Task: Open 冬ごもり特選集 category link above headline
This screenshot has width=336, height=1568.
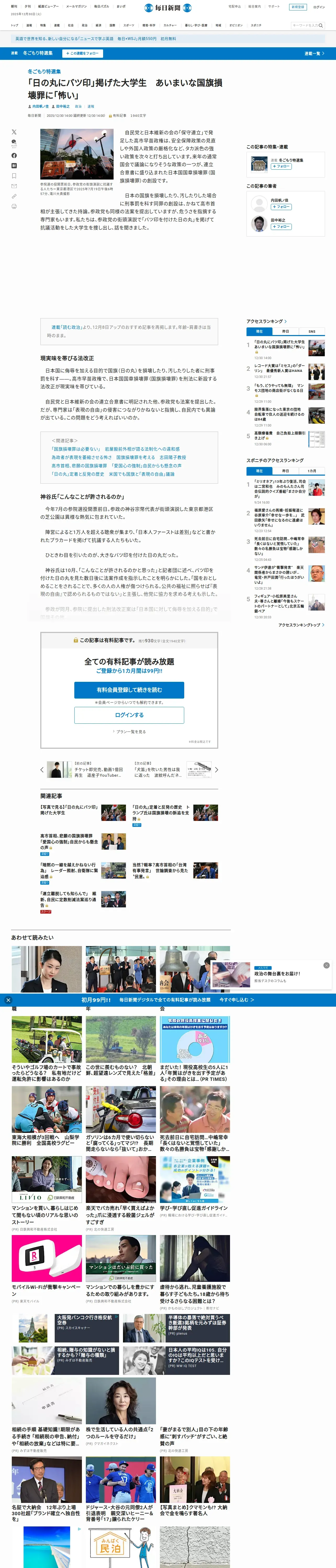Action: (44, 72)
